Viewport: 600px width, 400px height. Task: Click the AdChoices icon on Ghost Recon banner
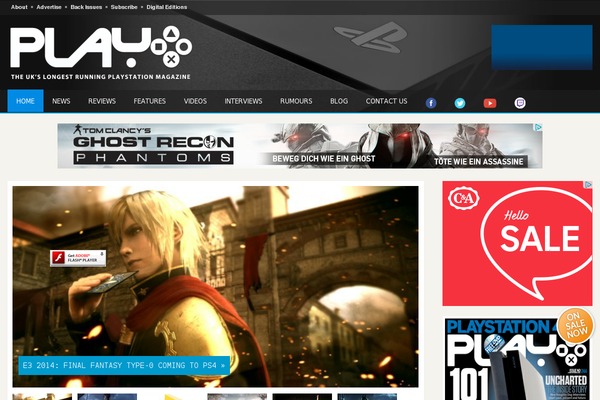[x=538, y=127]
